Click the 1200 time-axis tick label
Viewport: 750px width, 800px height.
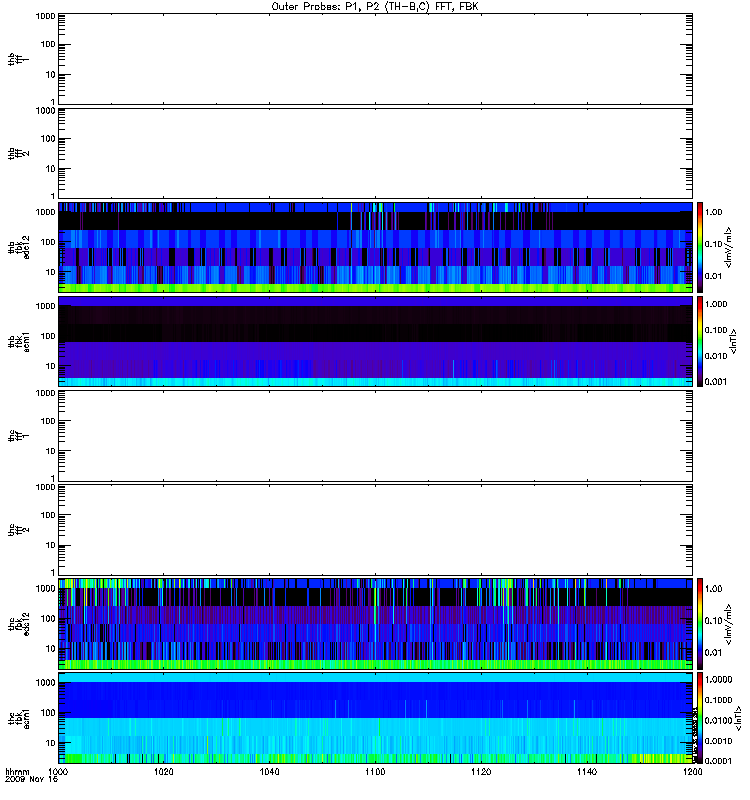point(692,771)
